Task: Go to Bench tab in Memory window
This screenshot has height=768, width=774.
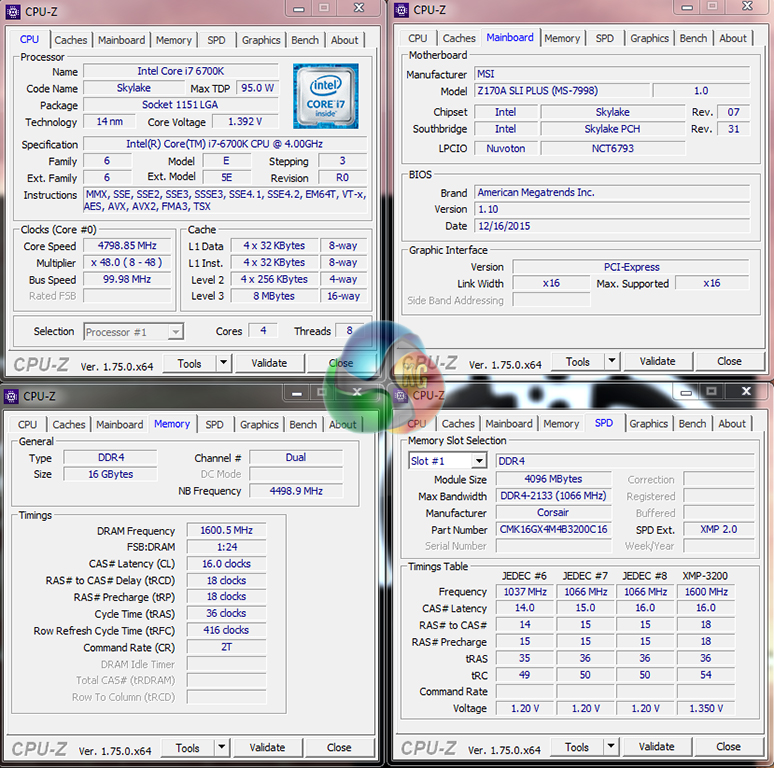Action: (303, 424)
